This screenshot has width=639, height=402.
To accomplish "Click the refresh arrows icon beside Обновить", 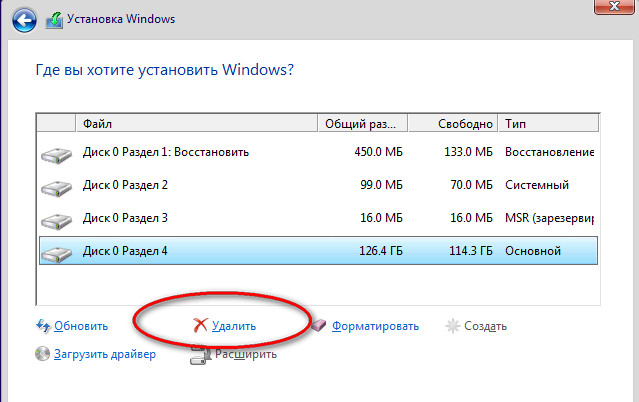I will click(x=43, y=326).
